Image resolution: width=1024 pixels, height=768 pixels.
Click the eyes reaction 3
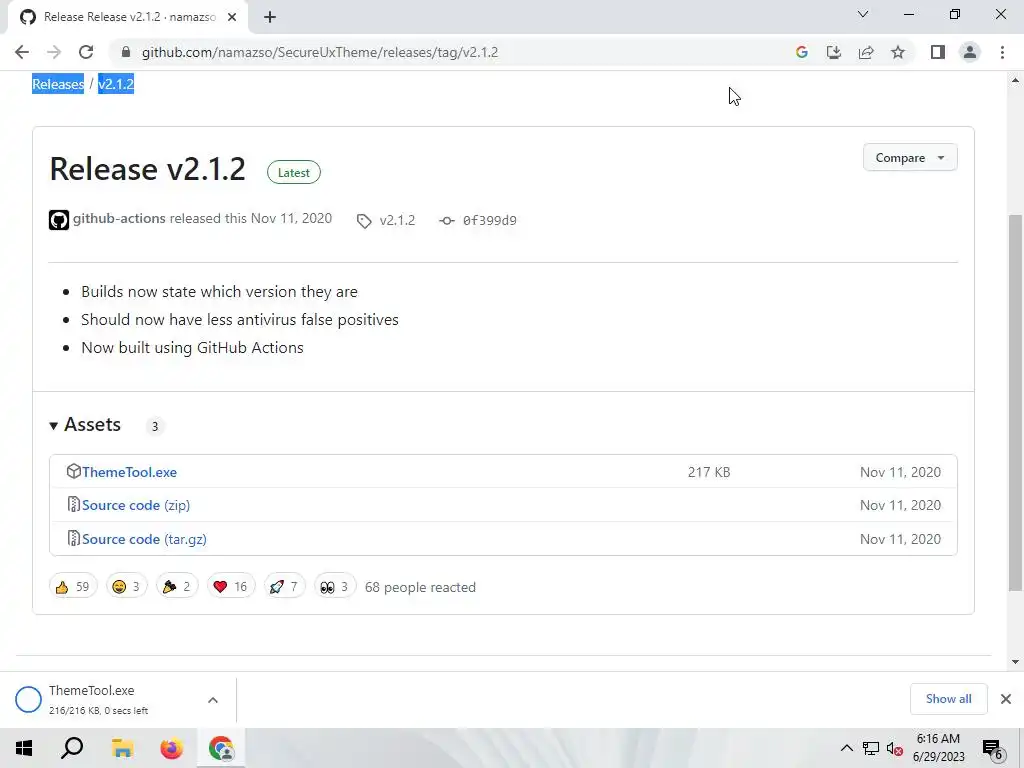(x=334, y=586)
